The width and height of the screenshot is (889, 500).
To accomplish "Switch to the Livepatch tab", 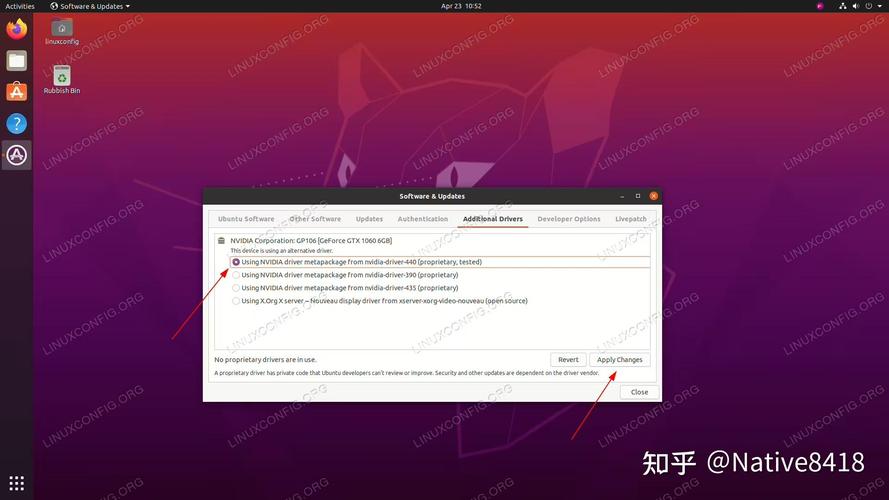I will pyautogui.click(x=630, y=219).
